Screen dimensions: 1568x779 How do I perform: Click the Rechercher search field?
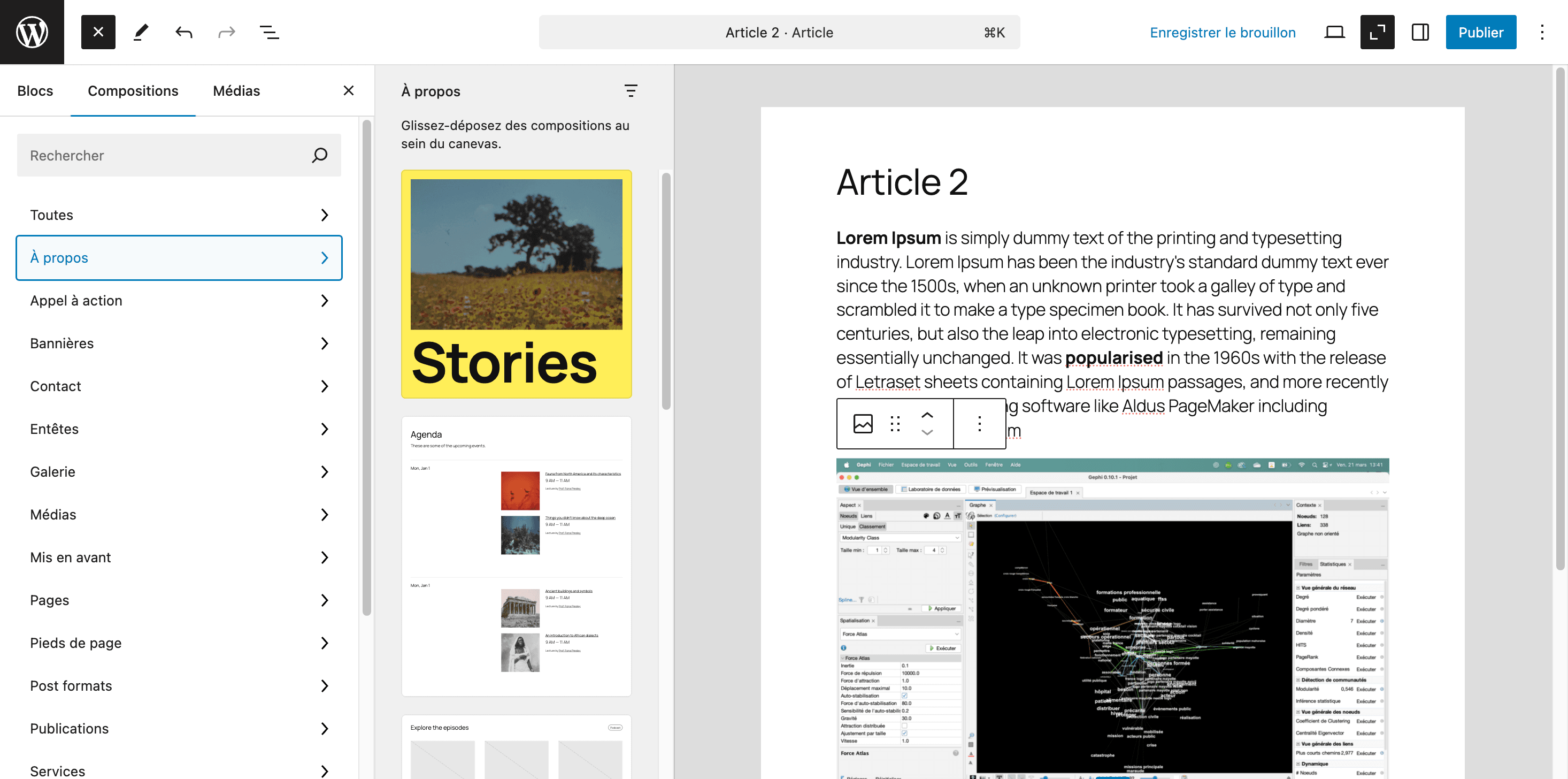click(179, 155)
